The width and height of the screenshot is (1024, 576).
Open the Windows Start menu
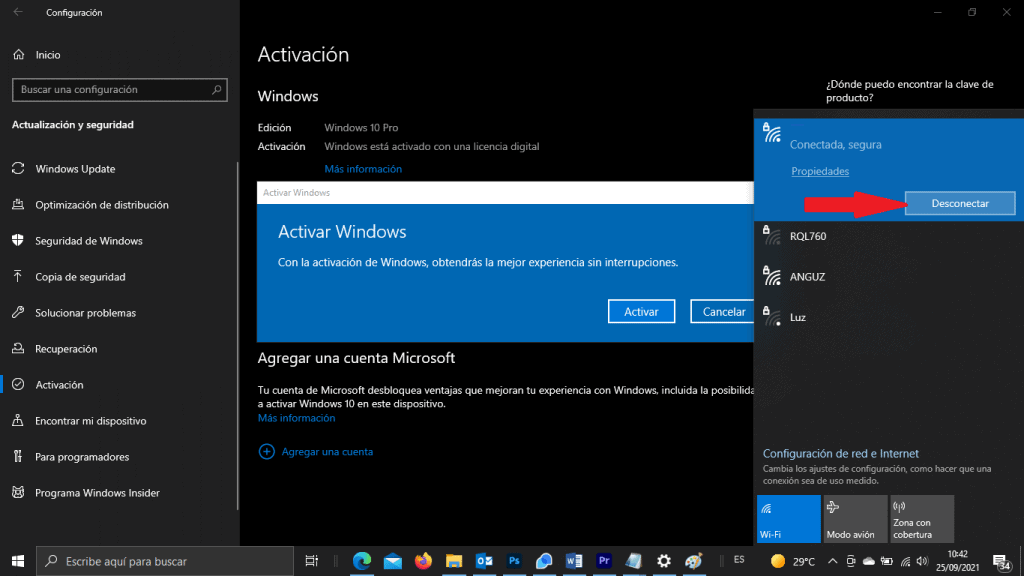pos(18,561)
